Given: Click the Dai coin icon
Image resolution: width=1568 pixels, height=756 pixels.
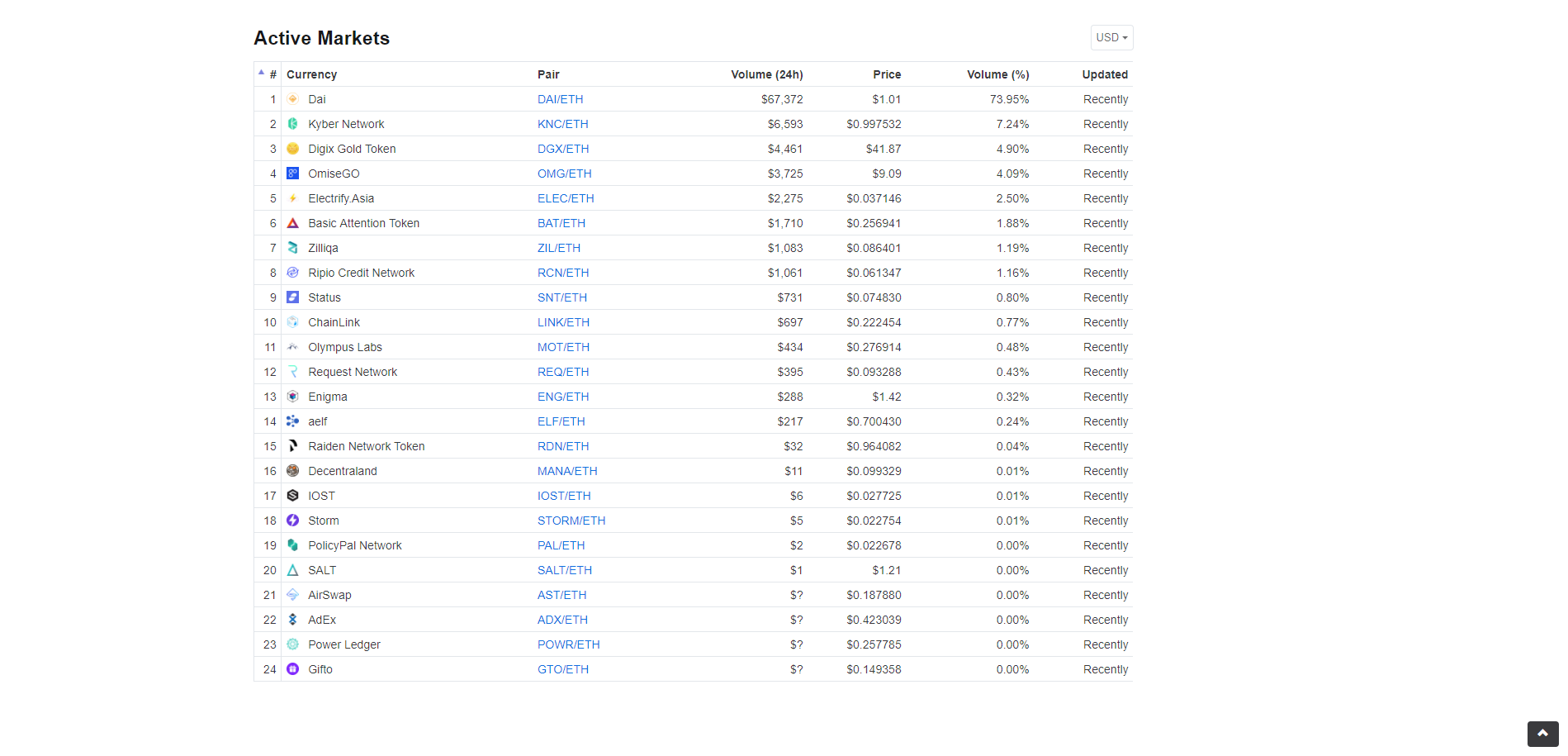Looking at the screenshot, I should [292, 99].
